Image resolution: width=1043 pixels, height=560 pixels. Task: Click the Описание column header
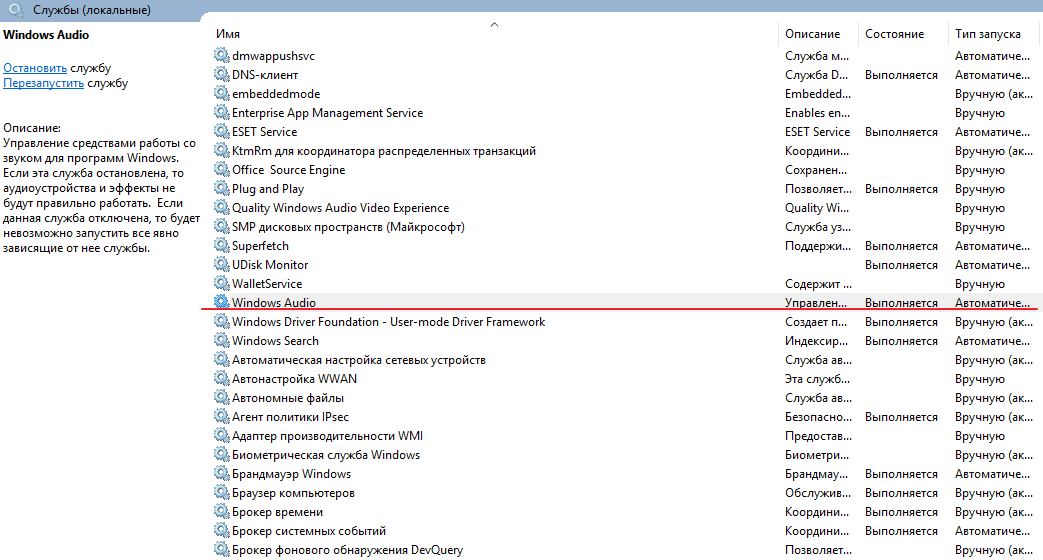coord(812,34)
